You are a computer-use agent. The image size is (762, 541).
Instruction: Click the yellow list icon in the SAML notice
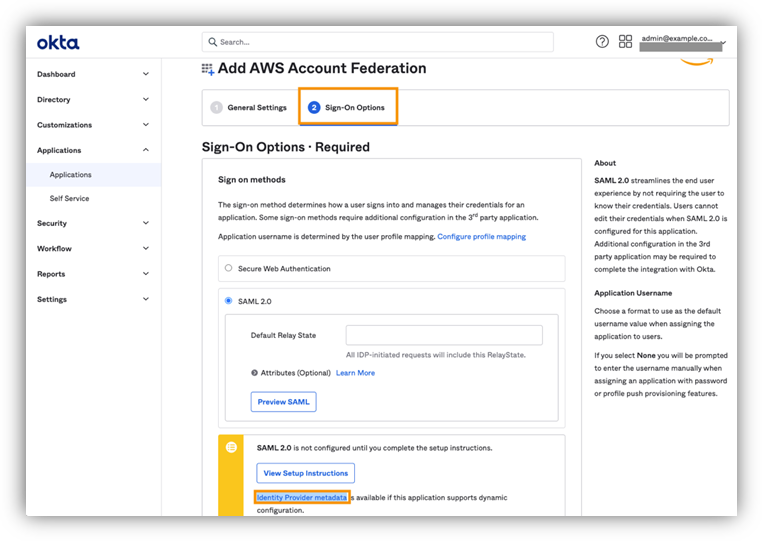tap(231, 447)
